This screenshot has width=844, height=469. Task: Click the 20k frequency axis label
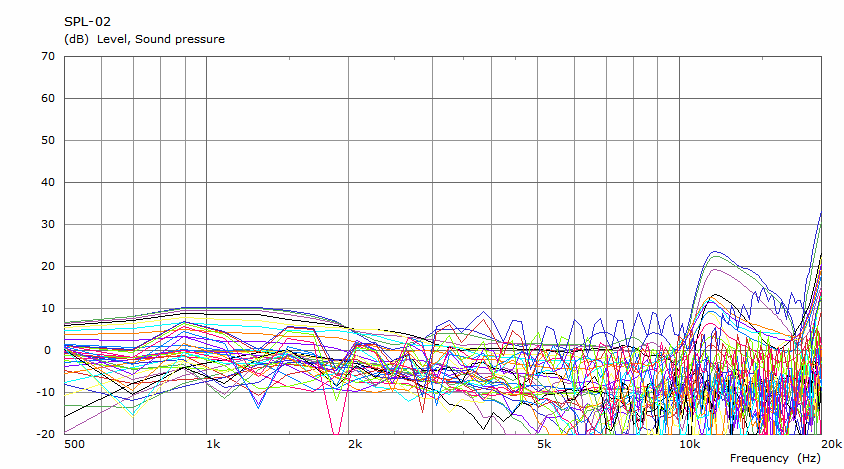pos(832,444)
